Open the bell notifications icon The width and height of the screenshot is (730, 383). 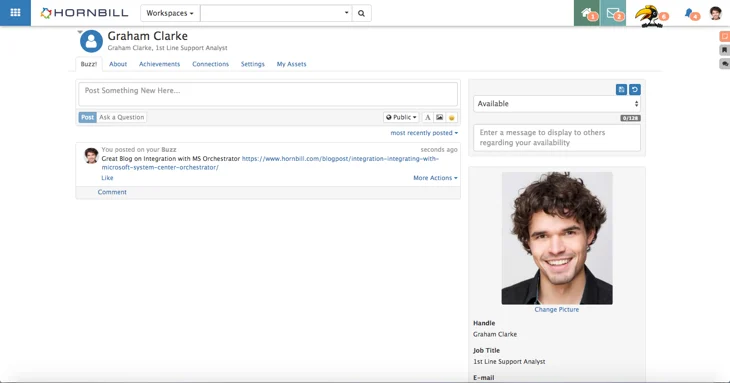pos(689,14)
